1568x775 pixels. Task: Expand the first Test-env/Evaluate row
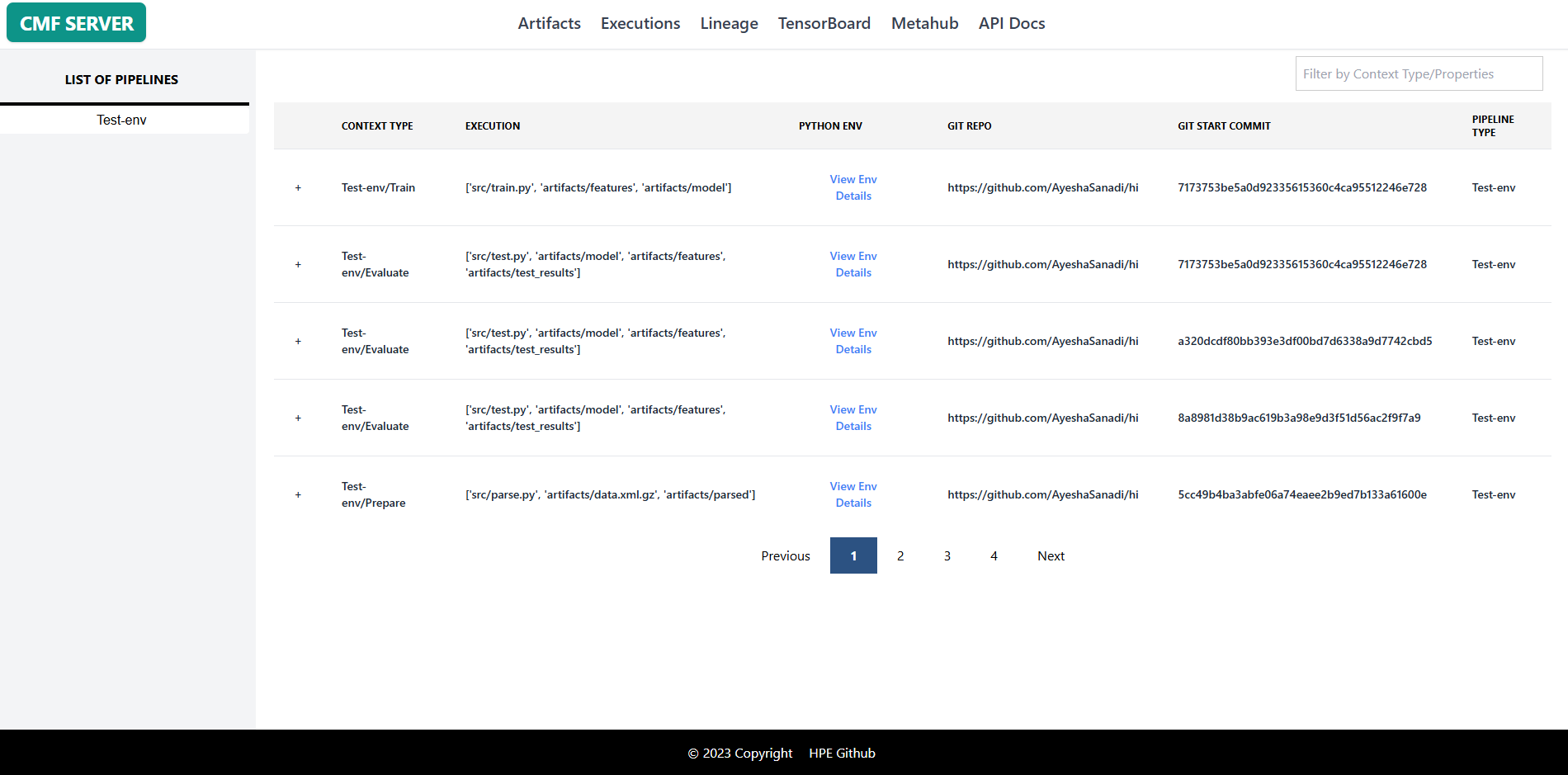click(x=298, y=264)
